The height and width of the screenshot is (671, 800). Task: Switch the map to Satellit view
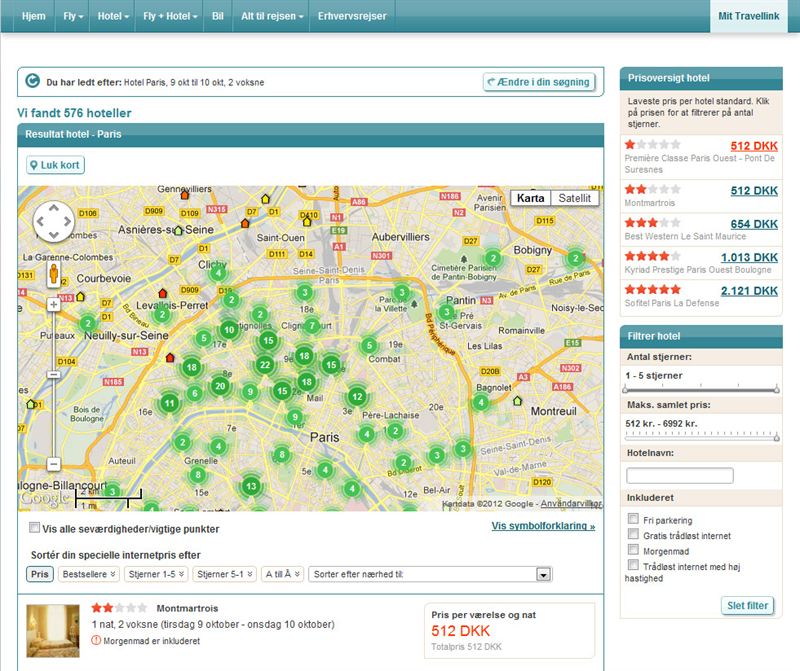tap(575, 198)
